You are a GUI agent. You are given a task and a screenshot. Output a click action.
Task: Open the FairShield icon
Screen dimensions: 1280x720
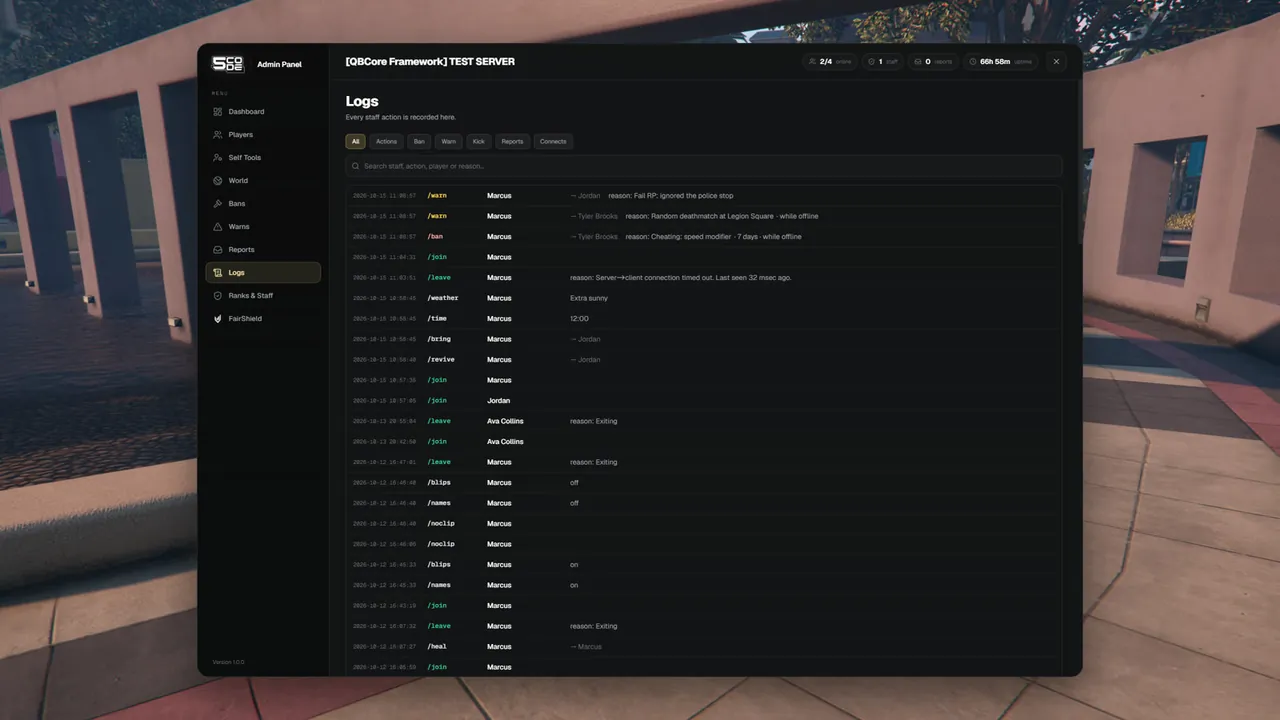pyautogui.click(x=218, y=319)
